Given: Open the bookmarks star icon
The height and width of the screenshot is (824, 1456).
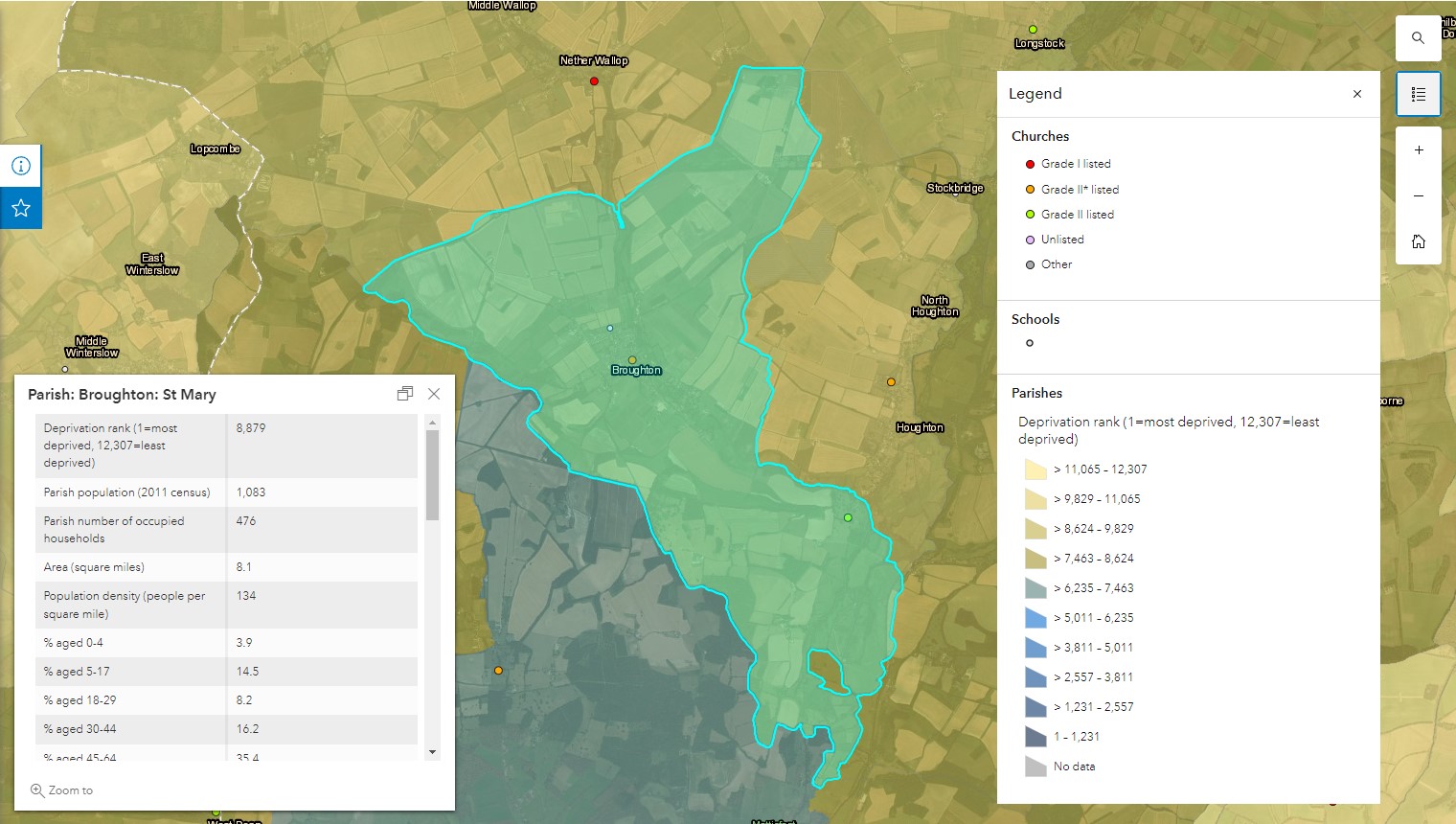Looking at the screenshot, I should pyautogui.click(x=21, y=208).
